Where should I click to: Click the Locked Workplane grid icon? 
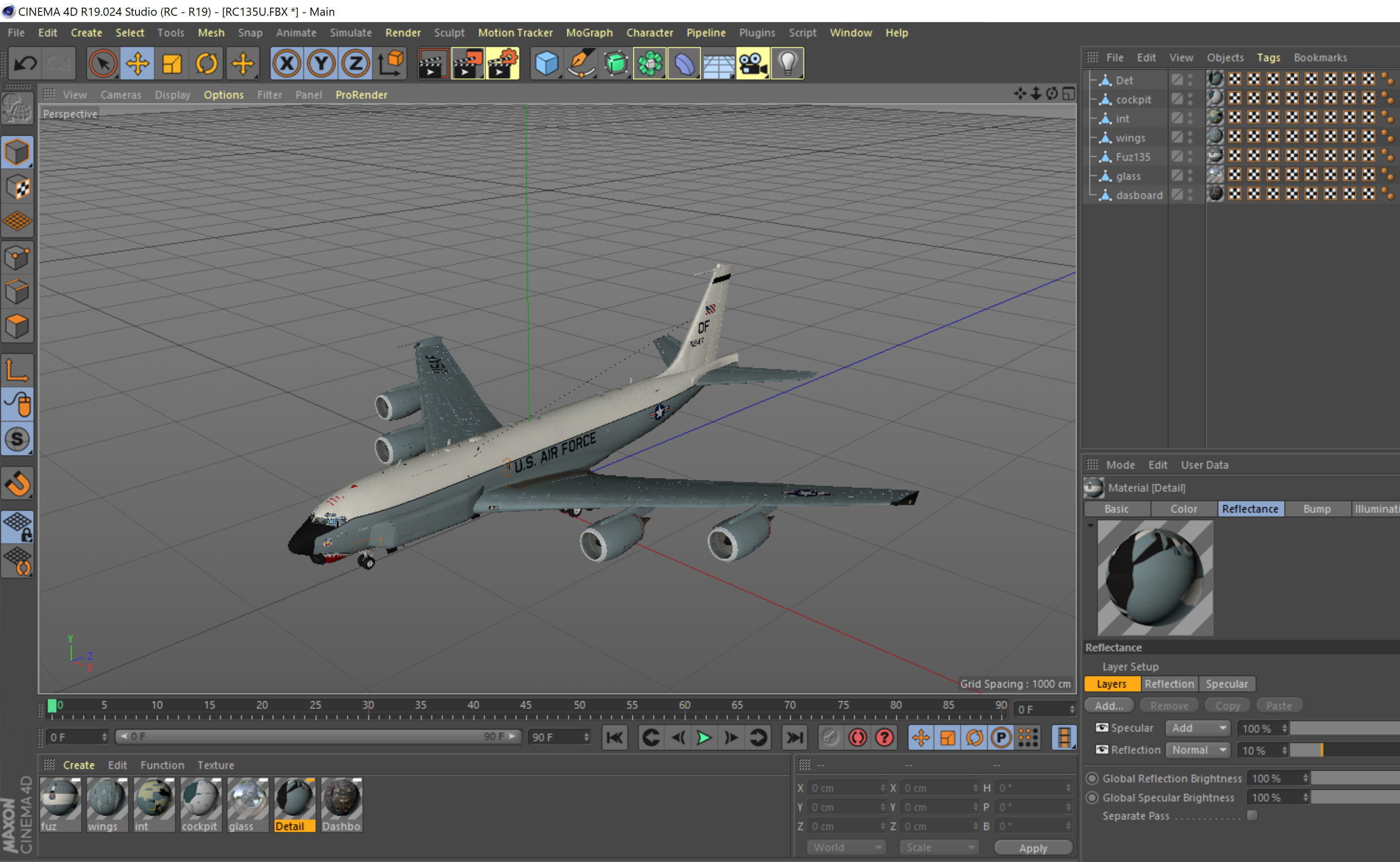17,527
